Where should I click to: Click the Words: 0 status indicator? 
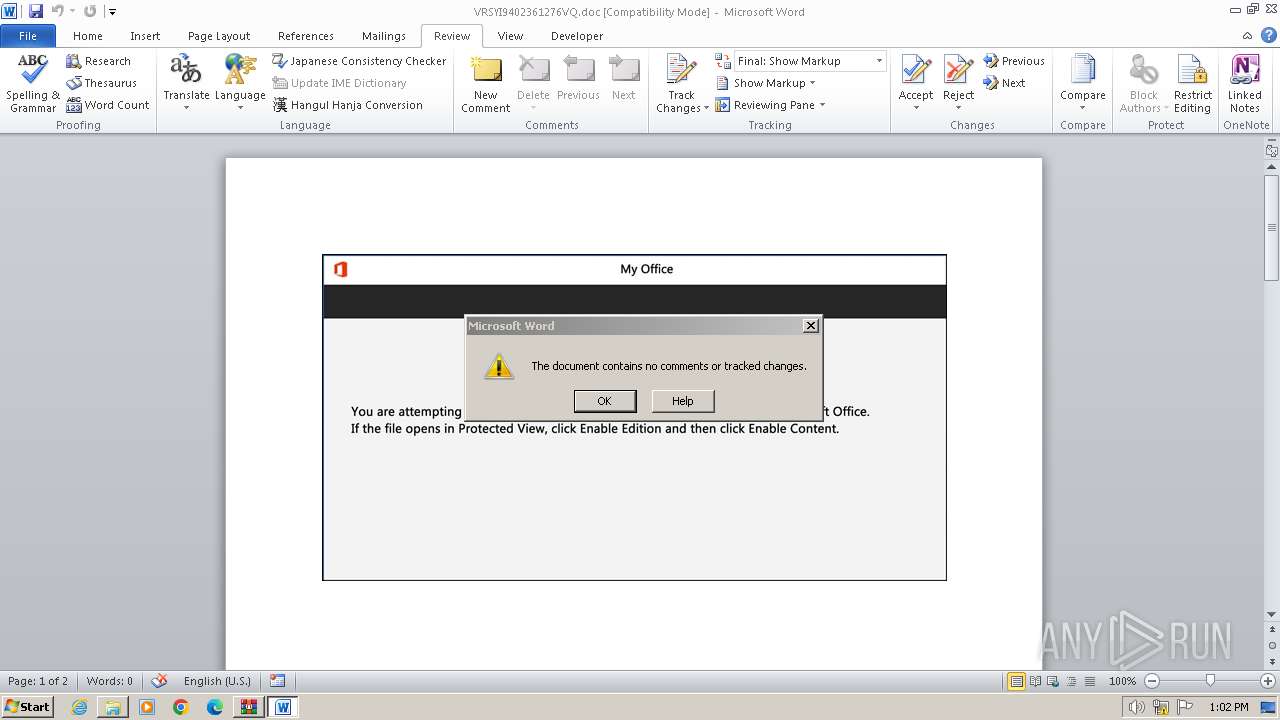(x=109, y=681)
